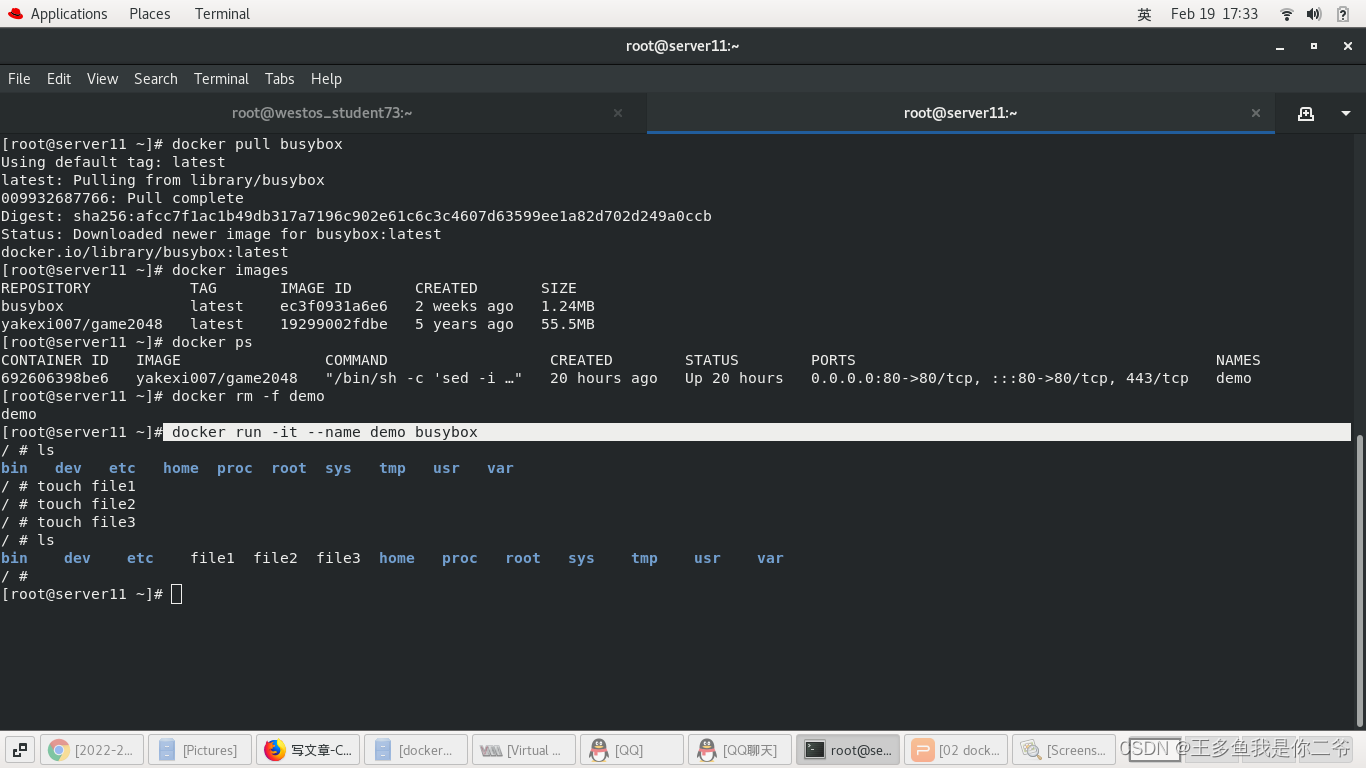The width and height of the screenshot is (1366, 768).
Task: Switch to the [QQ] taskbar window
Action: [x=632, y=750]
